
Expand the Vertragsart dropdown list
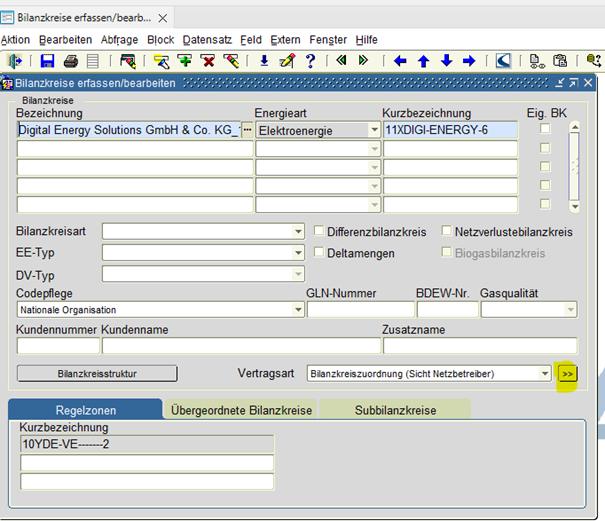pyautogui.click(x=545, y=373)
